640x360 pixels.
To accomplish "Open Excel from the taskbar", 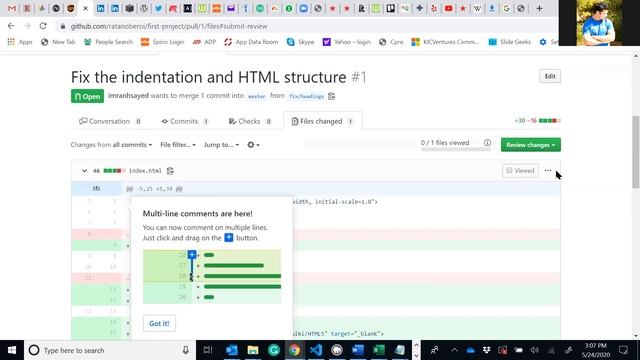I will tap(379, 350).
